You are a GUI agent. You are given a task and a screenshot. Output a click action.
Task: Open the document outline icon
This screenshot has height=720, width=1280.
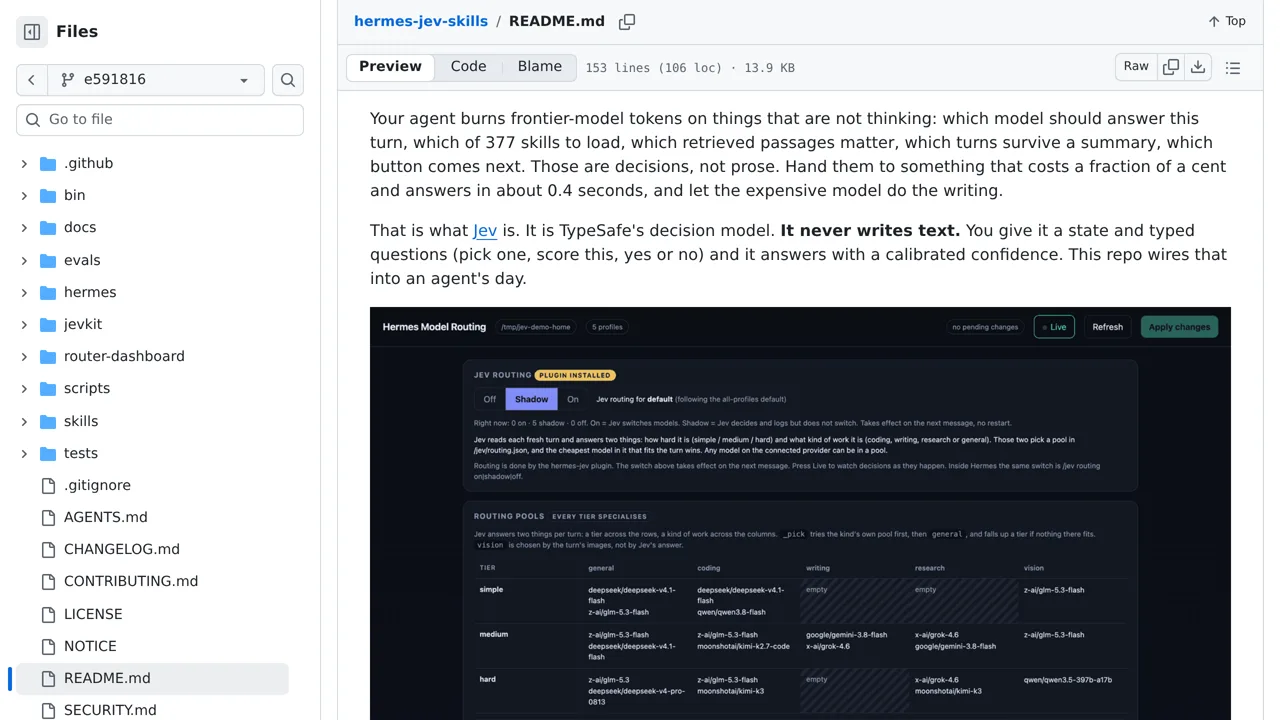coord(1233,68)
